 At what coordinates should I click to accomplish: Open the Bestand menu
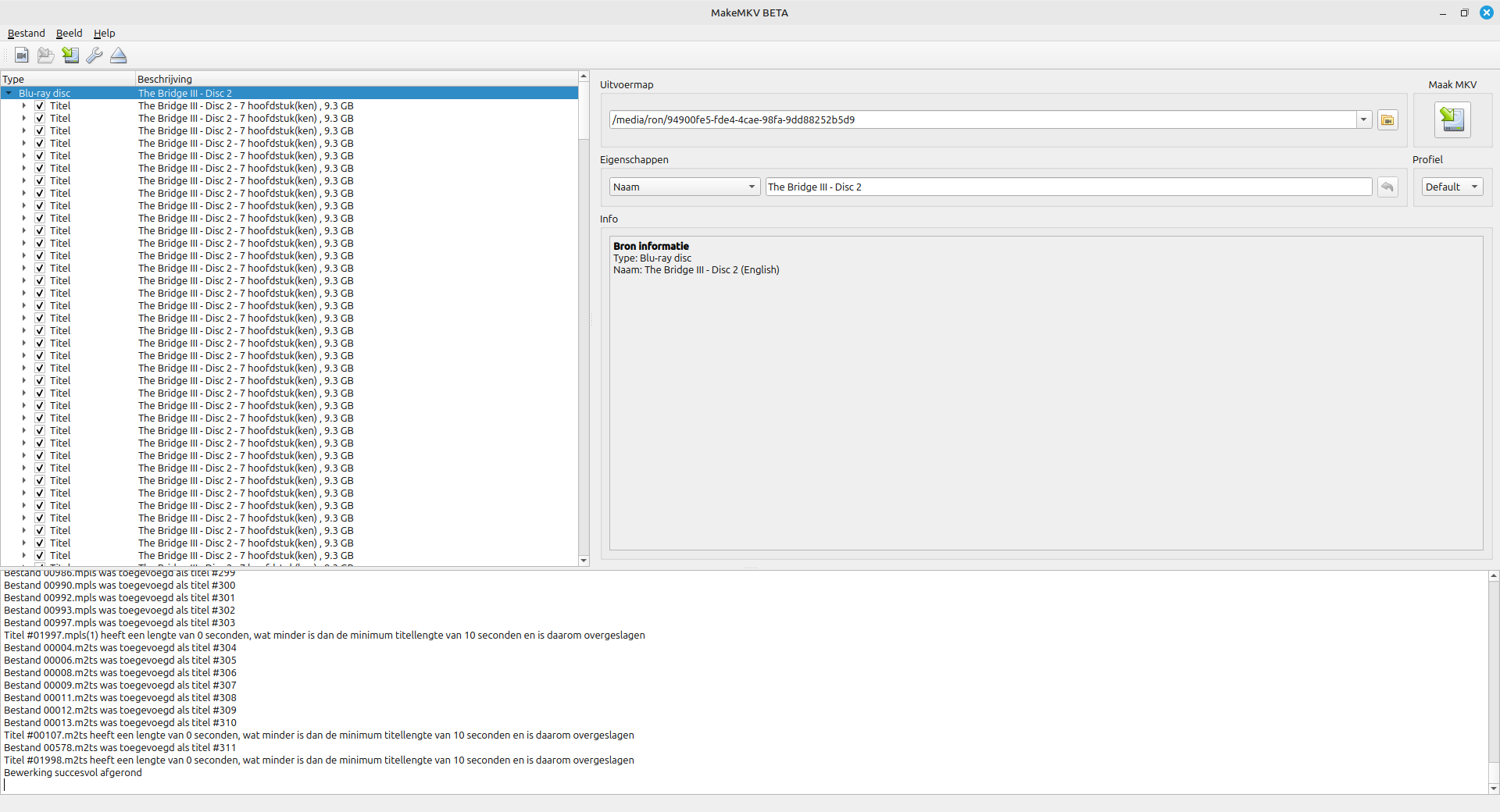tap(27, 34)
